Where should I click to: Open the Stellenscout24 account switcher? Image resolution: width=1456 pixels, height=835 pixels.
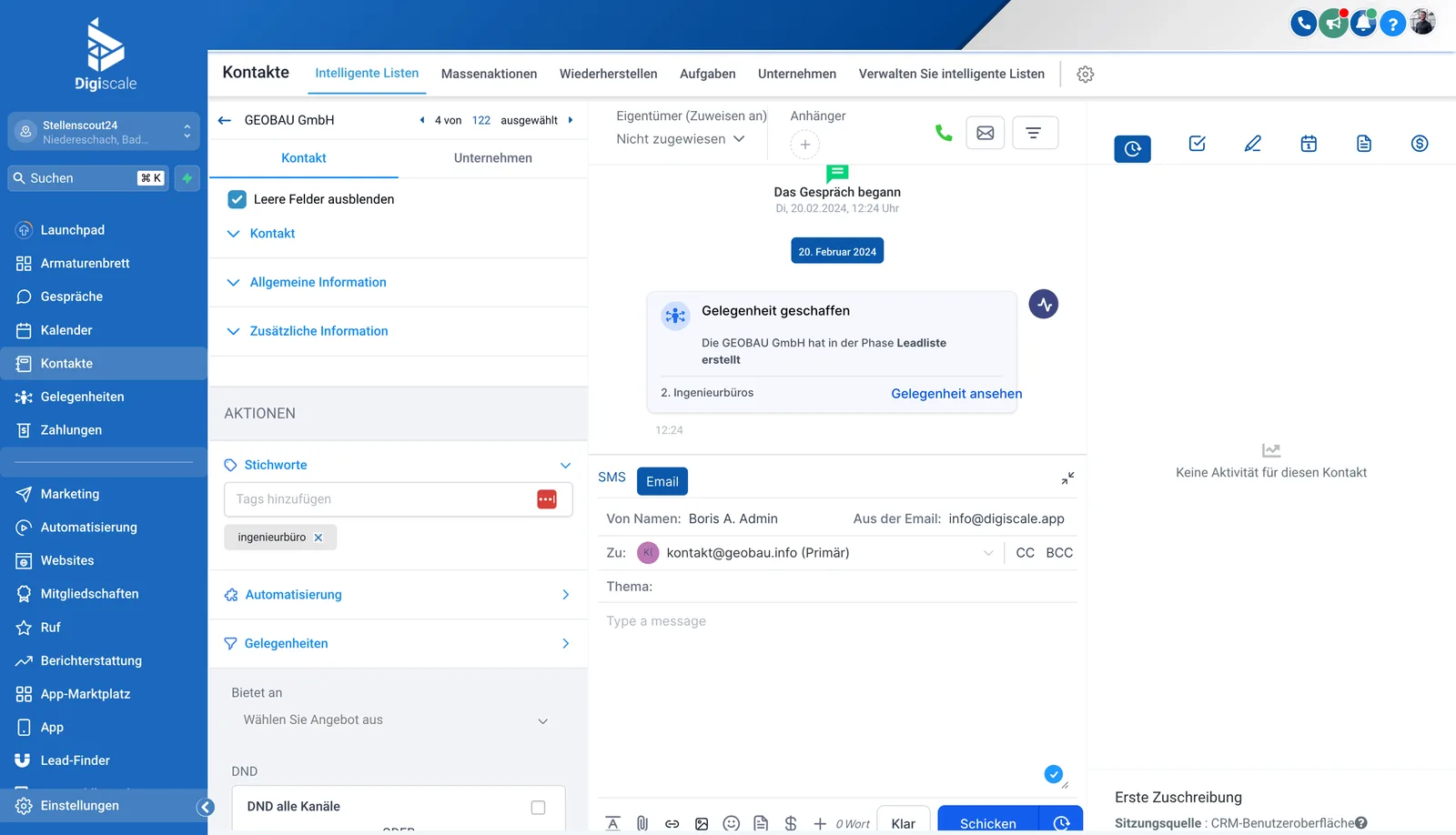coord(104,132)
